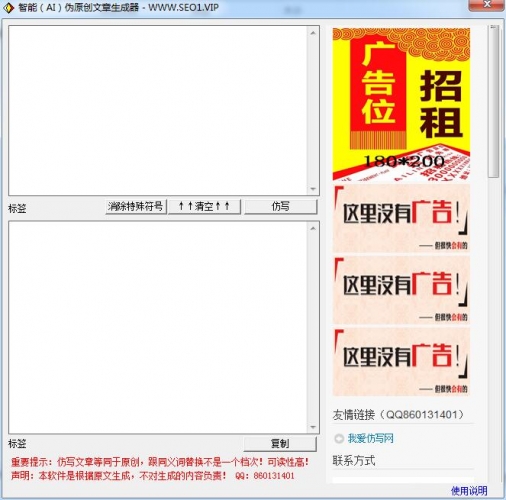
Task: Click the first 这里没有广告 banner
Action: [x=401, y=219]
